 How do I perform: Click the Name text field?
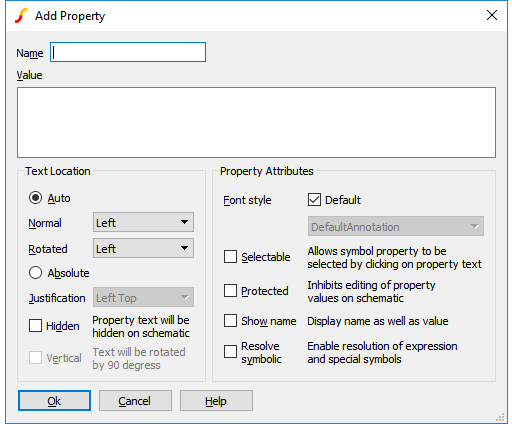point(128,52)
